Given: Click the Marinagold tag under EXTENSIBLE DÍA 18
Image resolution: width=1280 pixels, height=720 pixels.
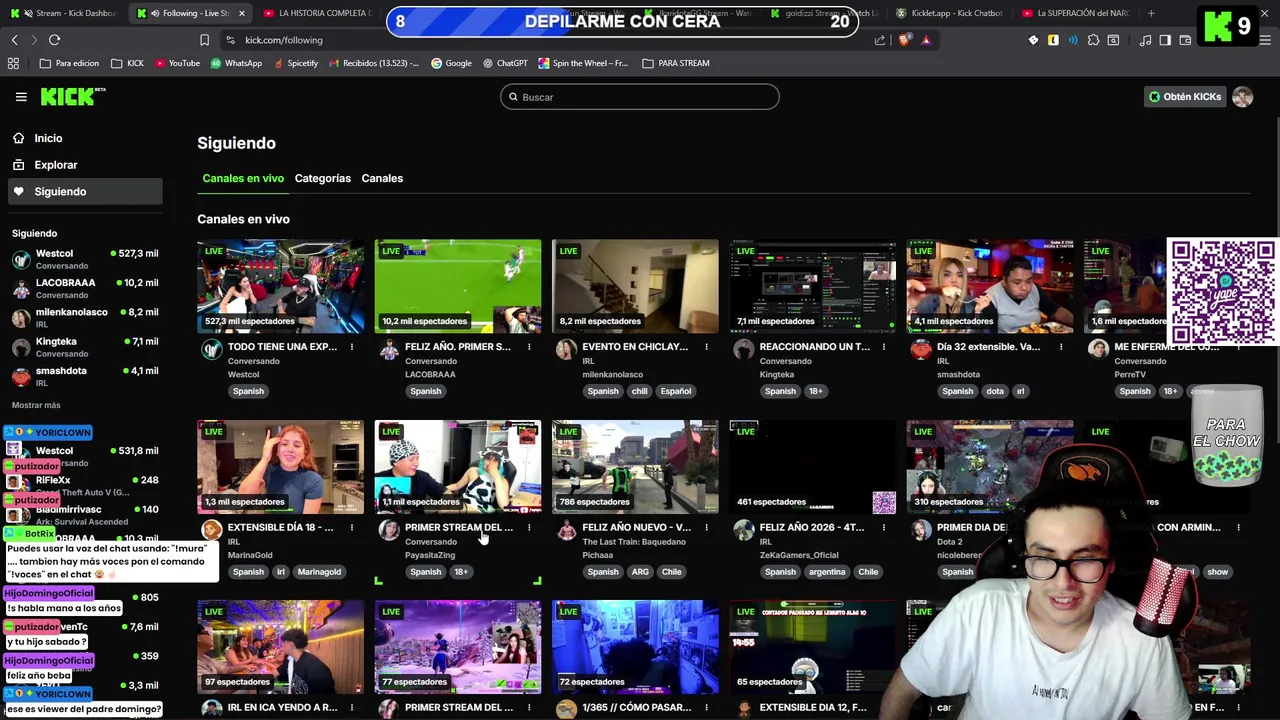Looking at the screenshot, I should point(319,572).
